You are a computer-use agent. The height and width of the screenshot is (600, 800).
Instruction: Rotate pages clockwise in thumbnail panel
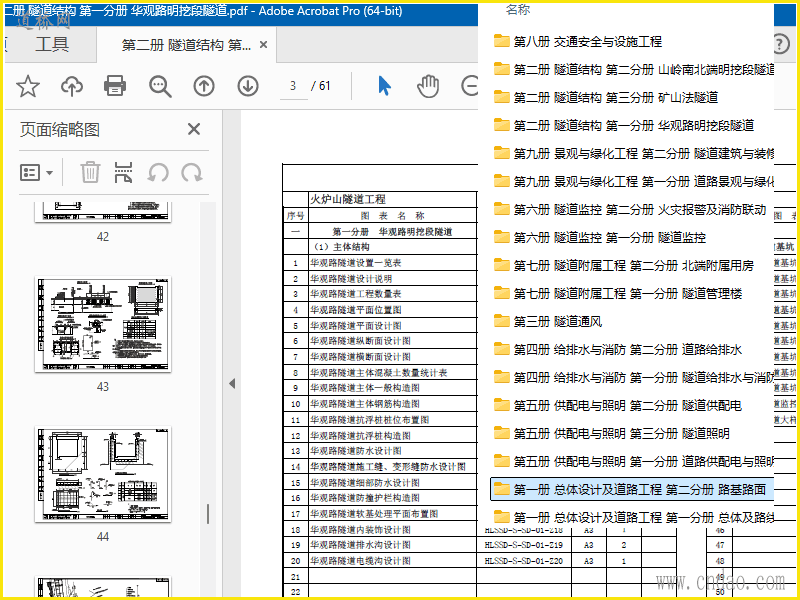coord(191,172)
